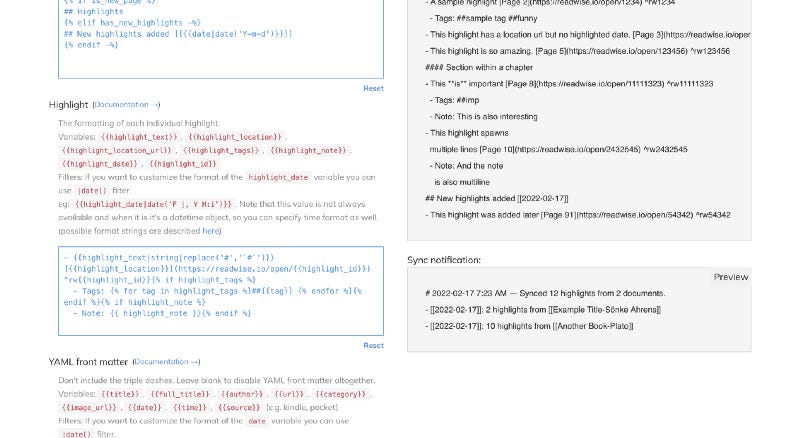Select the {{highlight_date}} variable tag
The image size is (800, 438).
99,164
